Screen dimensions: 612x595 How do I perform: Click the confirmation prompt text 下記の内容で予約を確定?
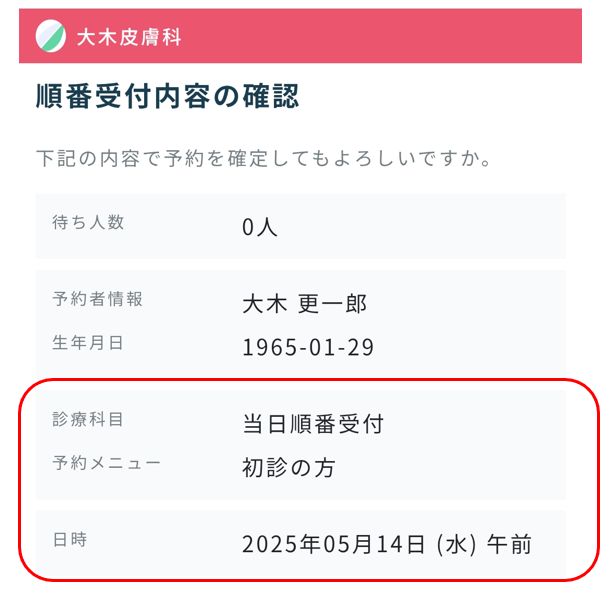click(x=153, y=158)
